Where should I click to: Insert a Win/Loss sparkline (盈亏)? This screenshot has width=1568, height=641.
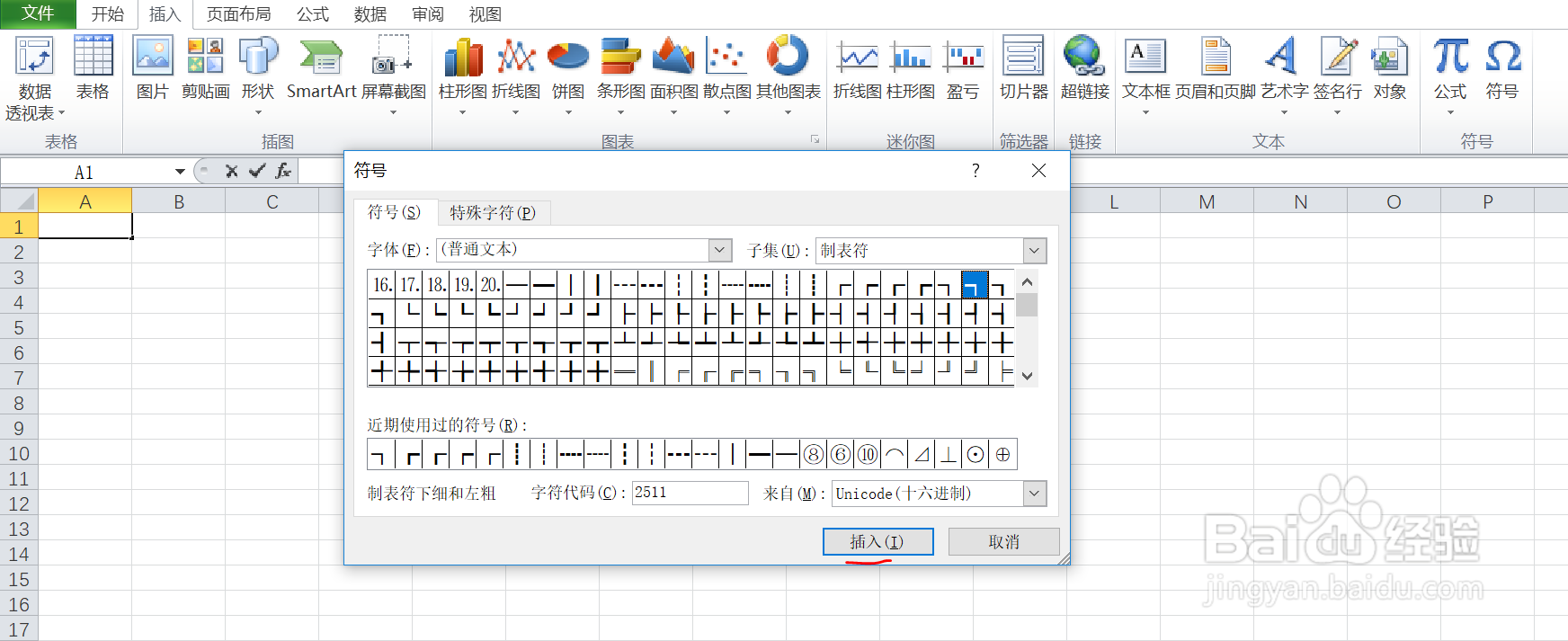click(963, 68)
